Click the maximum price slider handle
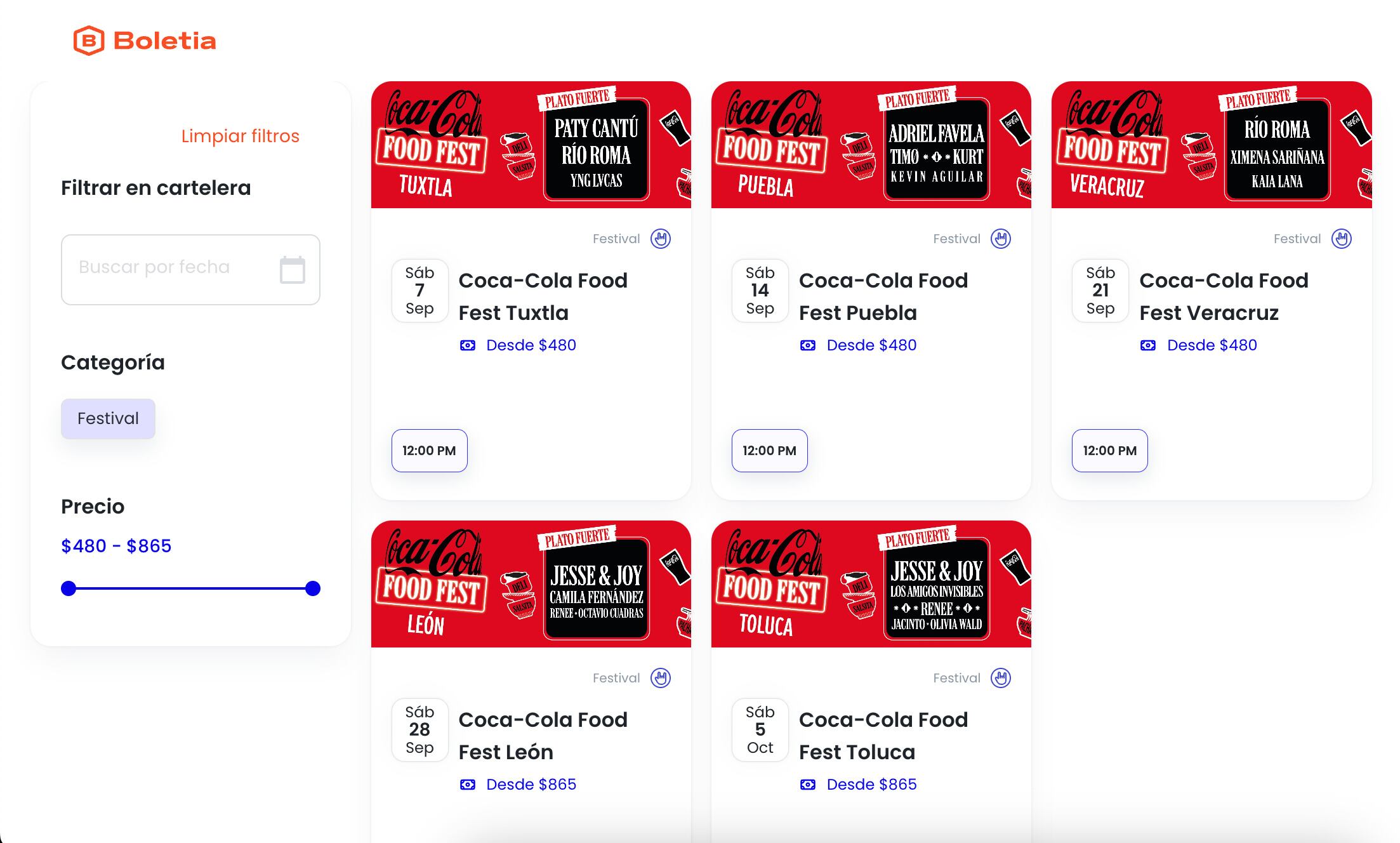 coord(312,588)
